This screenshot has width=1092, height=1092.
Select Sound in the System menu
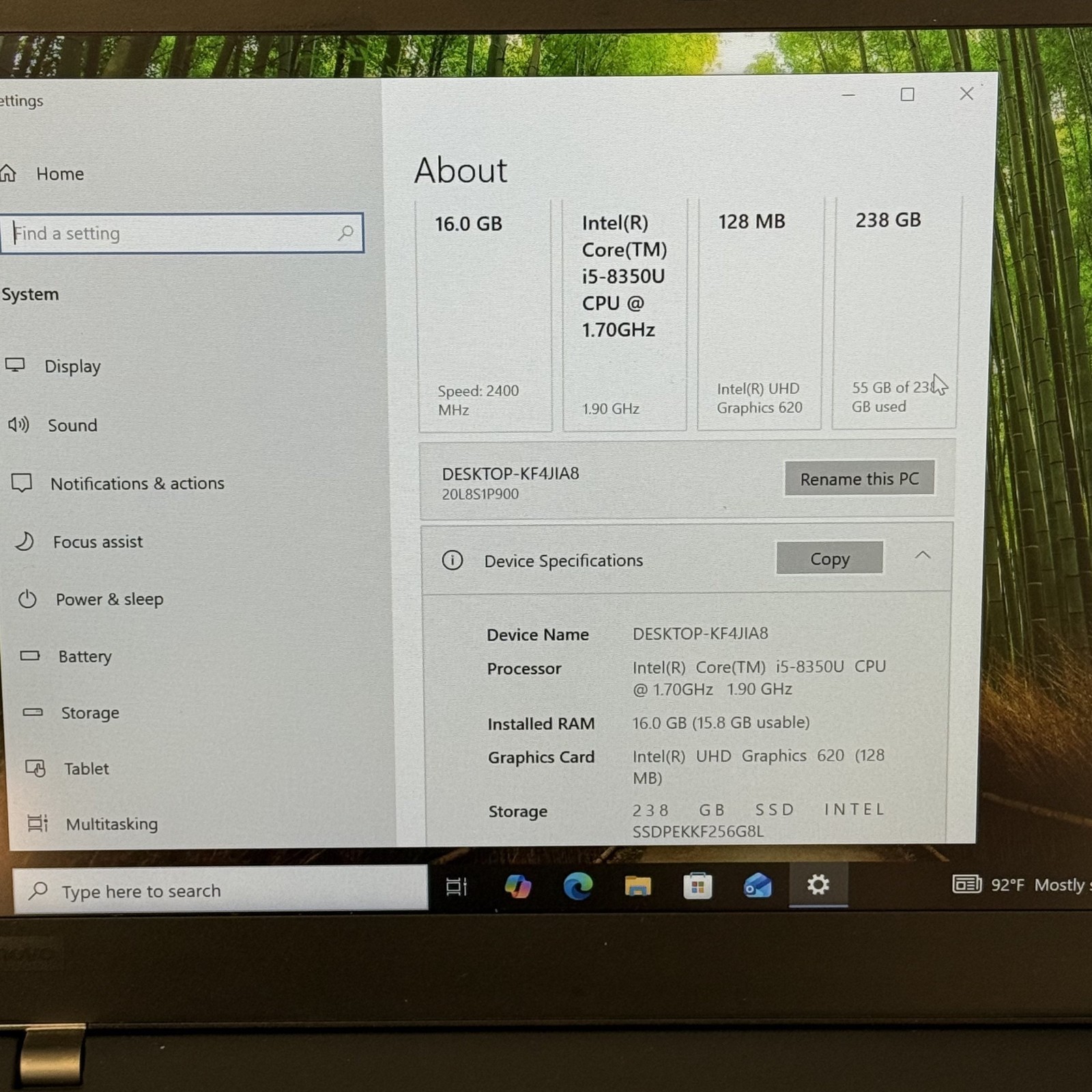click(72, 425)
